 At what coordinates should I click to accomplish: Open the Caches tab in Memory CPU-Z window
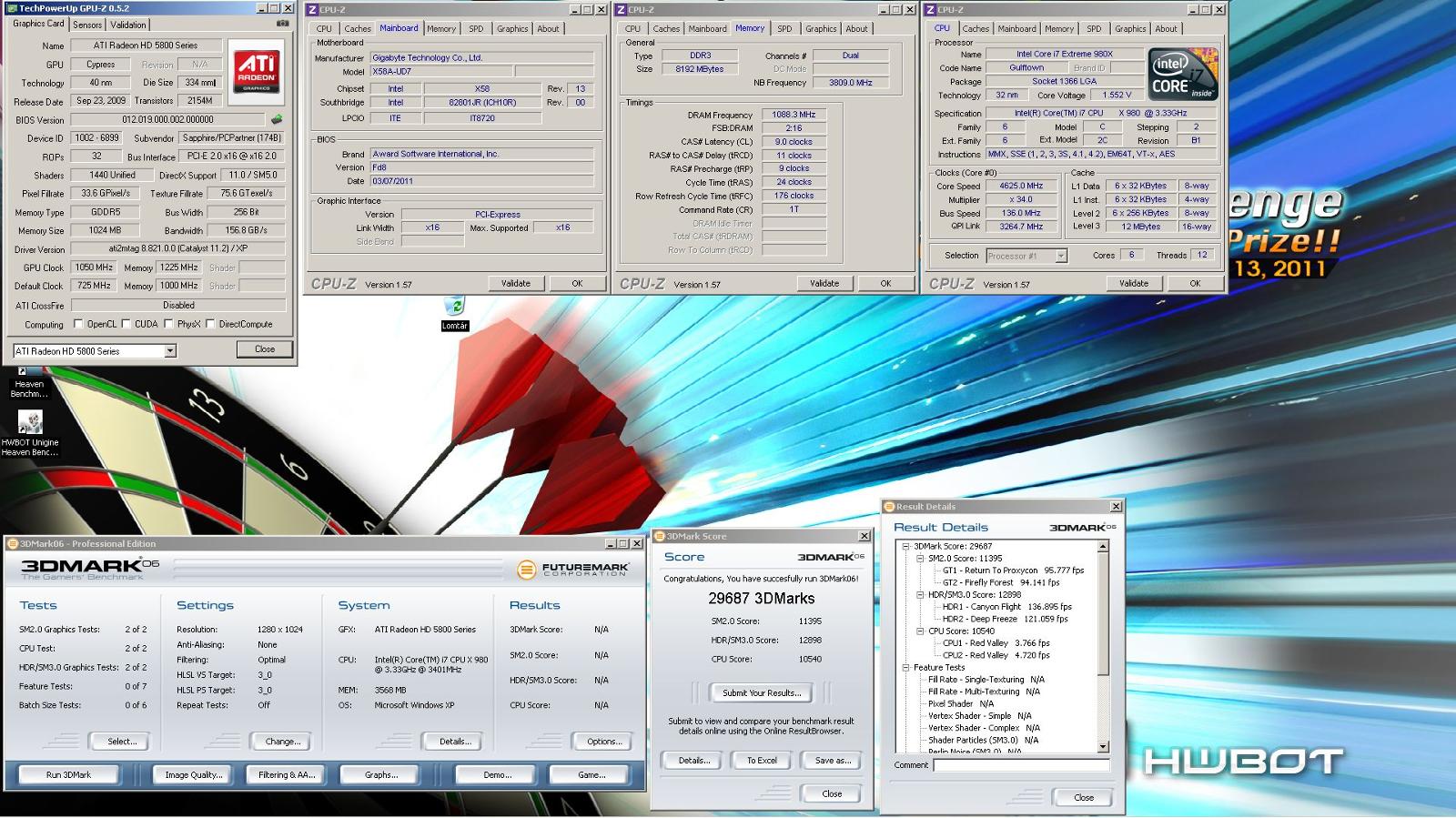coord(666,29)
